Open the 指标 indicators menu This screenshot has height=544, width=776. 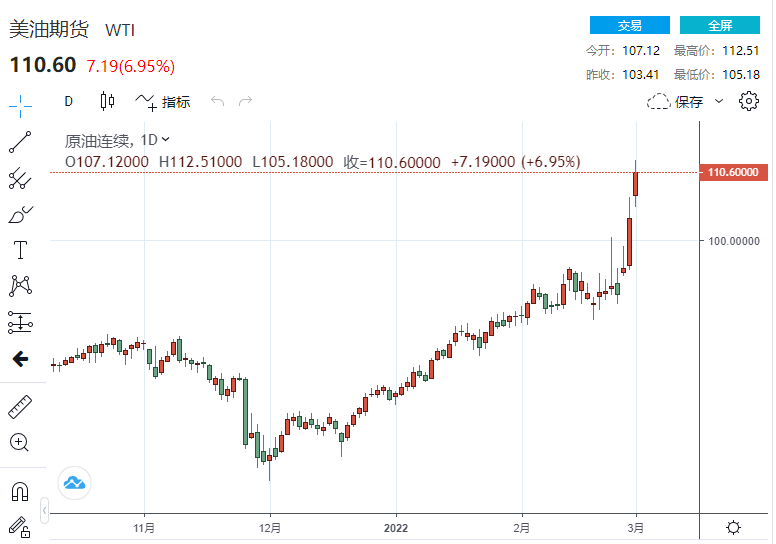pos(163,101)
